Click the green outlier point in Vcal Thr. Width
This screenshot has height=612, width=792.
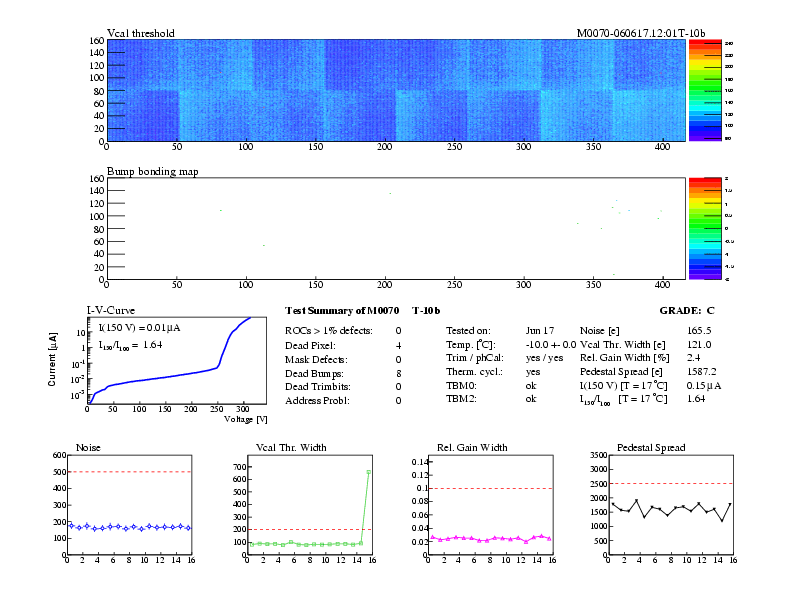tap(369, 472)
